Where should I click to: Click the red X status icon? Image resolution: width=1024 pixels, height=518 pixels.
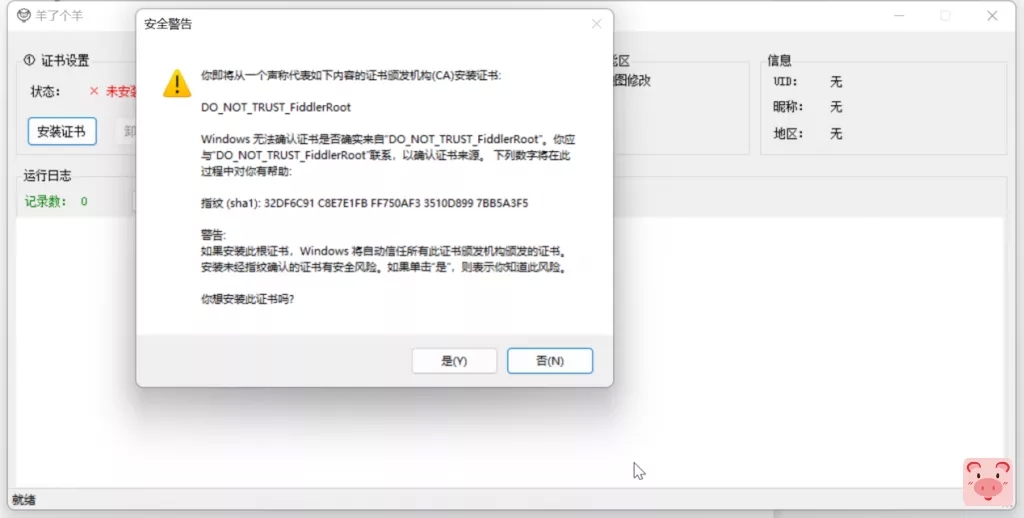(x=94, y=91)
